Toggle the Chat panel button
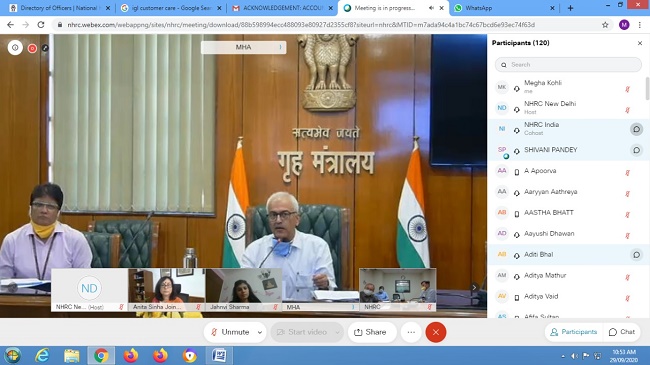 click(x=622, y=332)
